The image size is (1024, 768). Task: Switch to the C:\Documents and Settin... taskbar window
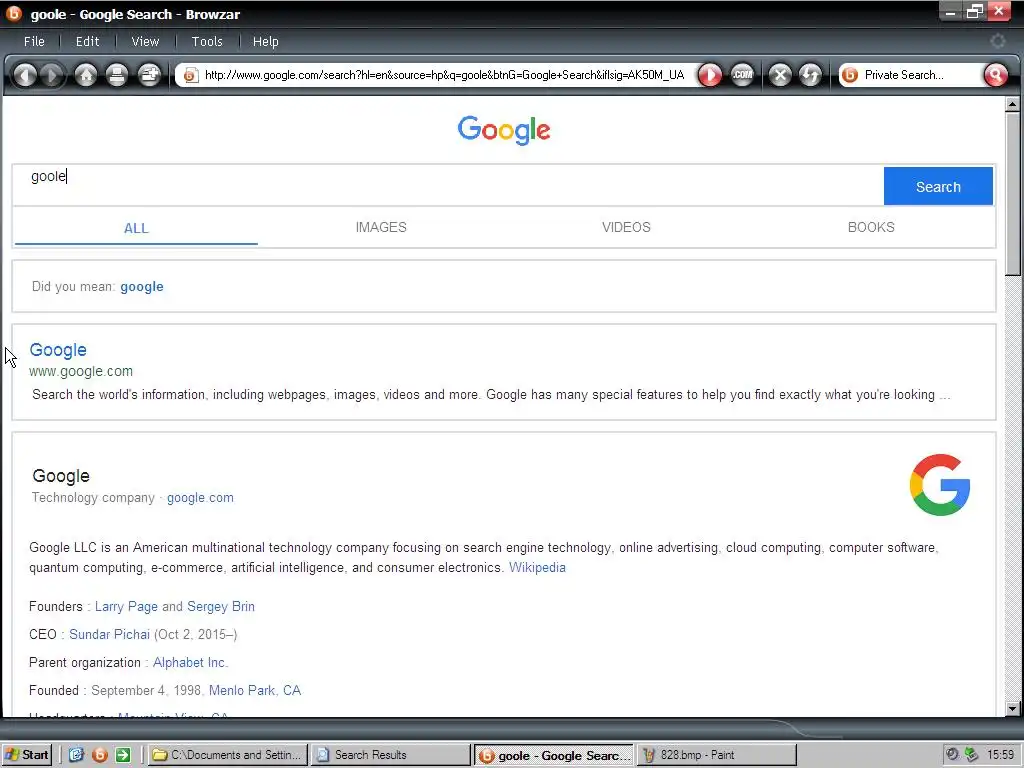click(x=227, y=755)
